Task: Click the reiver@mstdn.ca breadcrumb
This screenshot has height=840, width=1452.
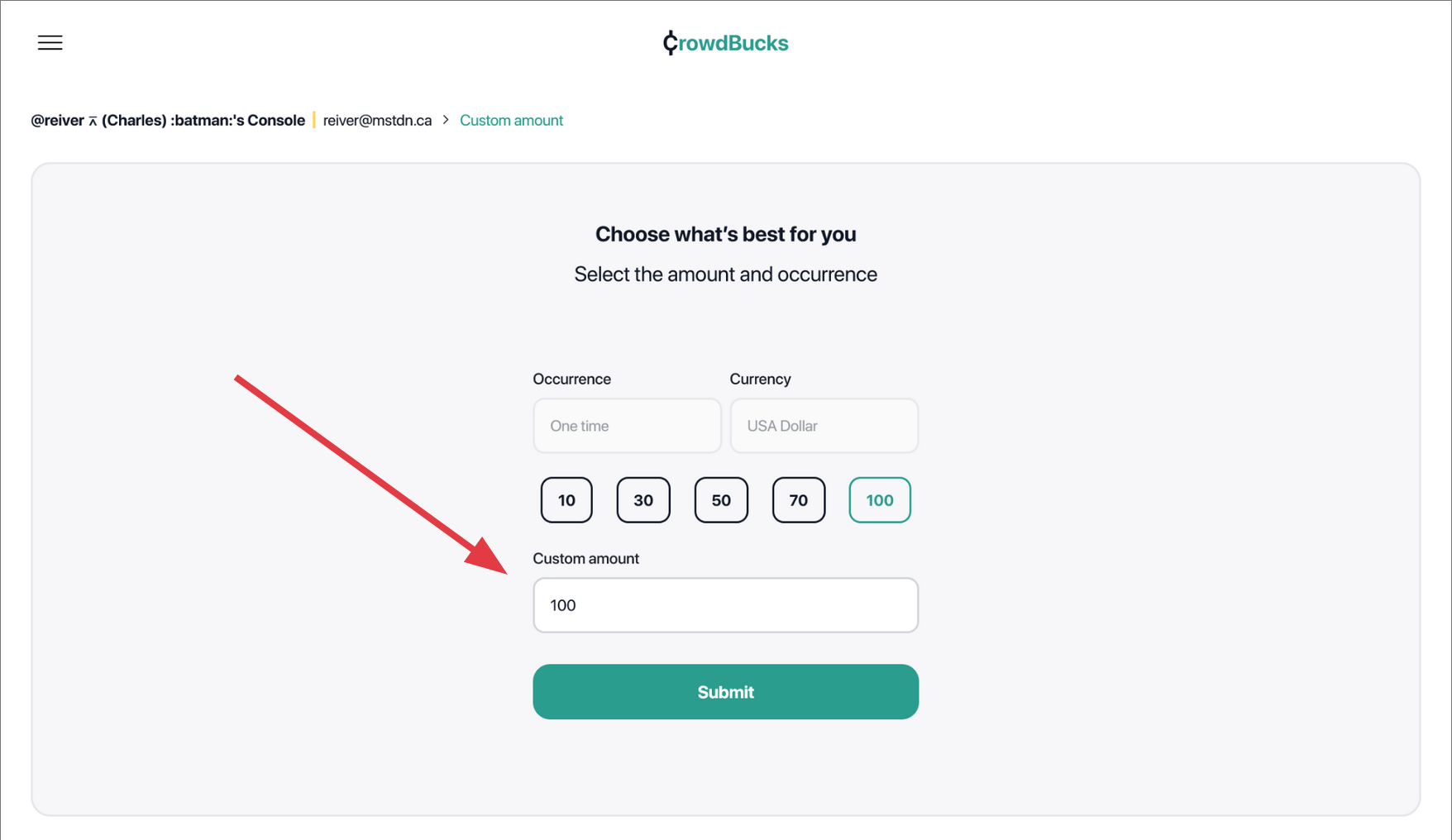Action: point(377,121)
